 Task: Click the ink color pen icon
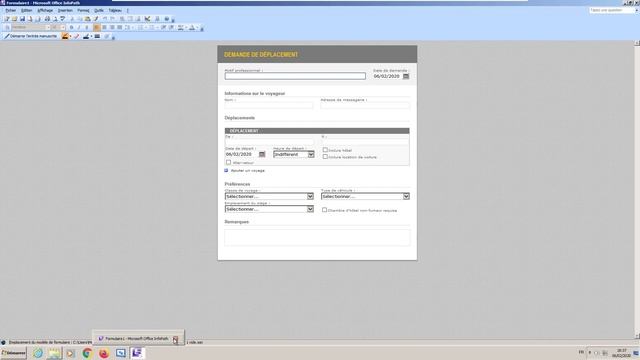(x=86, y=36)
